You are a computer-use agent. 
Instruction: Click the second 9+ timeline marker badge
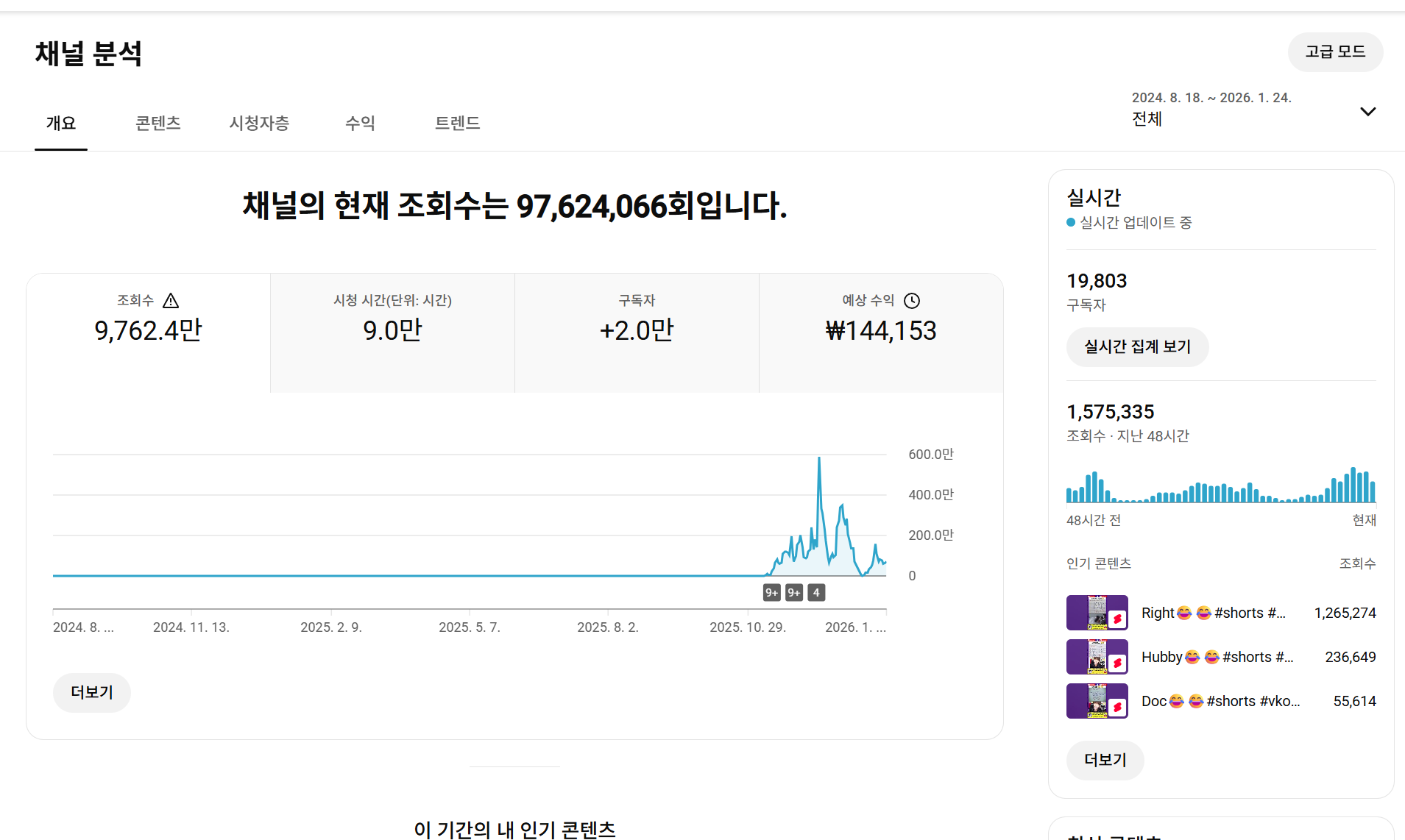[x=794, y=593]
